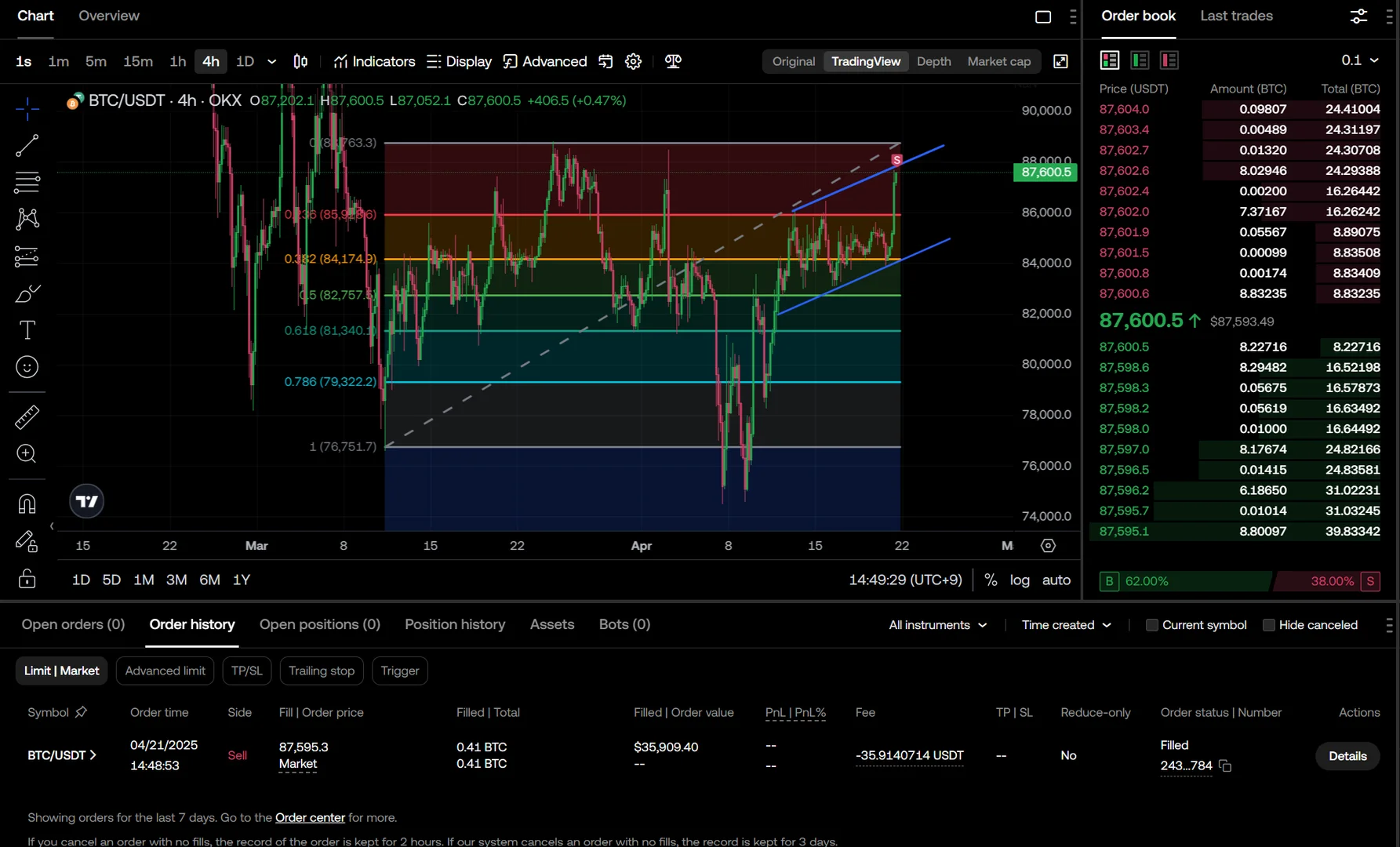Image resolution: width=1400 pixels, height=847 pixels.
Task: Enable the Hide canceled checkbox
Action: tap(1268, 625)
